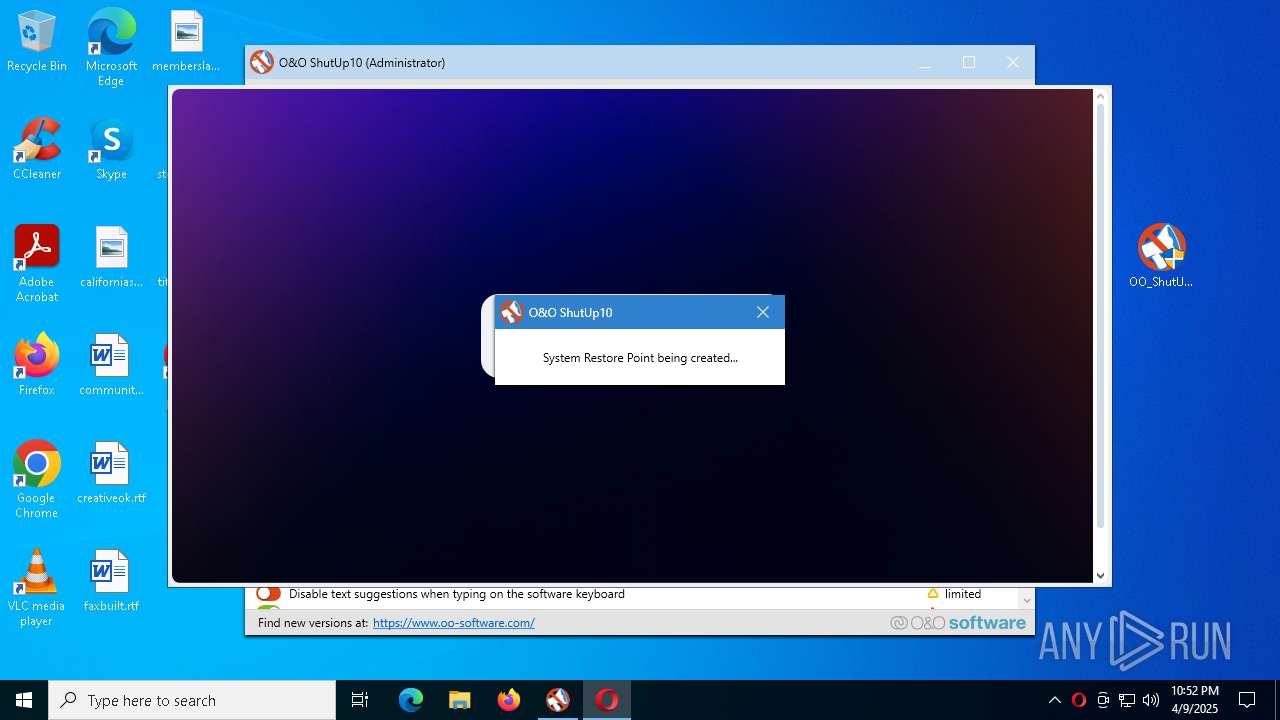This screenshot has height=720, width=1280.
Task: Click the yellow warning triangle beside 'limited'
Action: [x=933, y=594]
